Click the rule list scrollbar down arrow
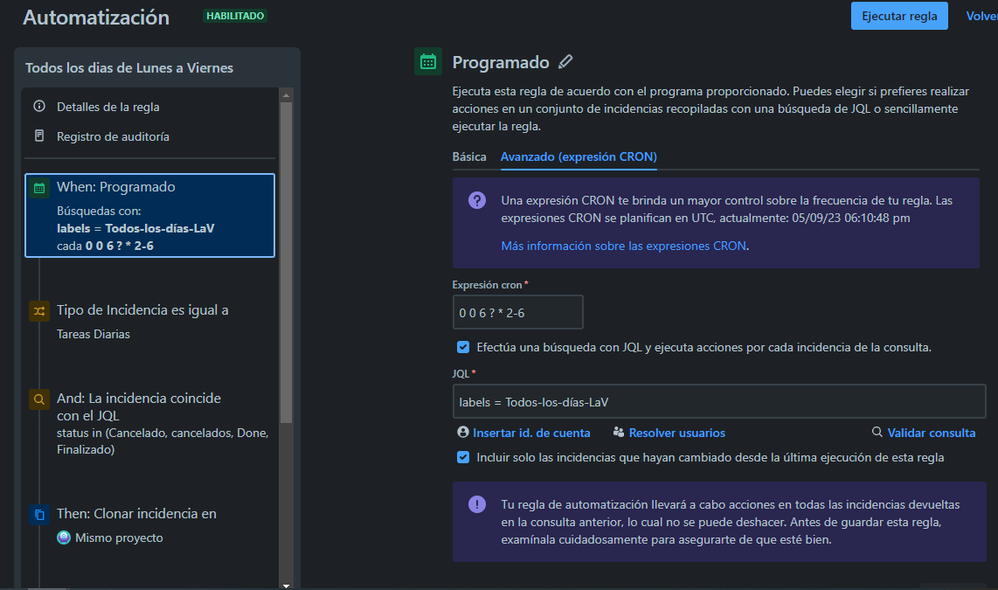The height and width of the screenshot is (590, 998). pos(286,585)
